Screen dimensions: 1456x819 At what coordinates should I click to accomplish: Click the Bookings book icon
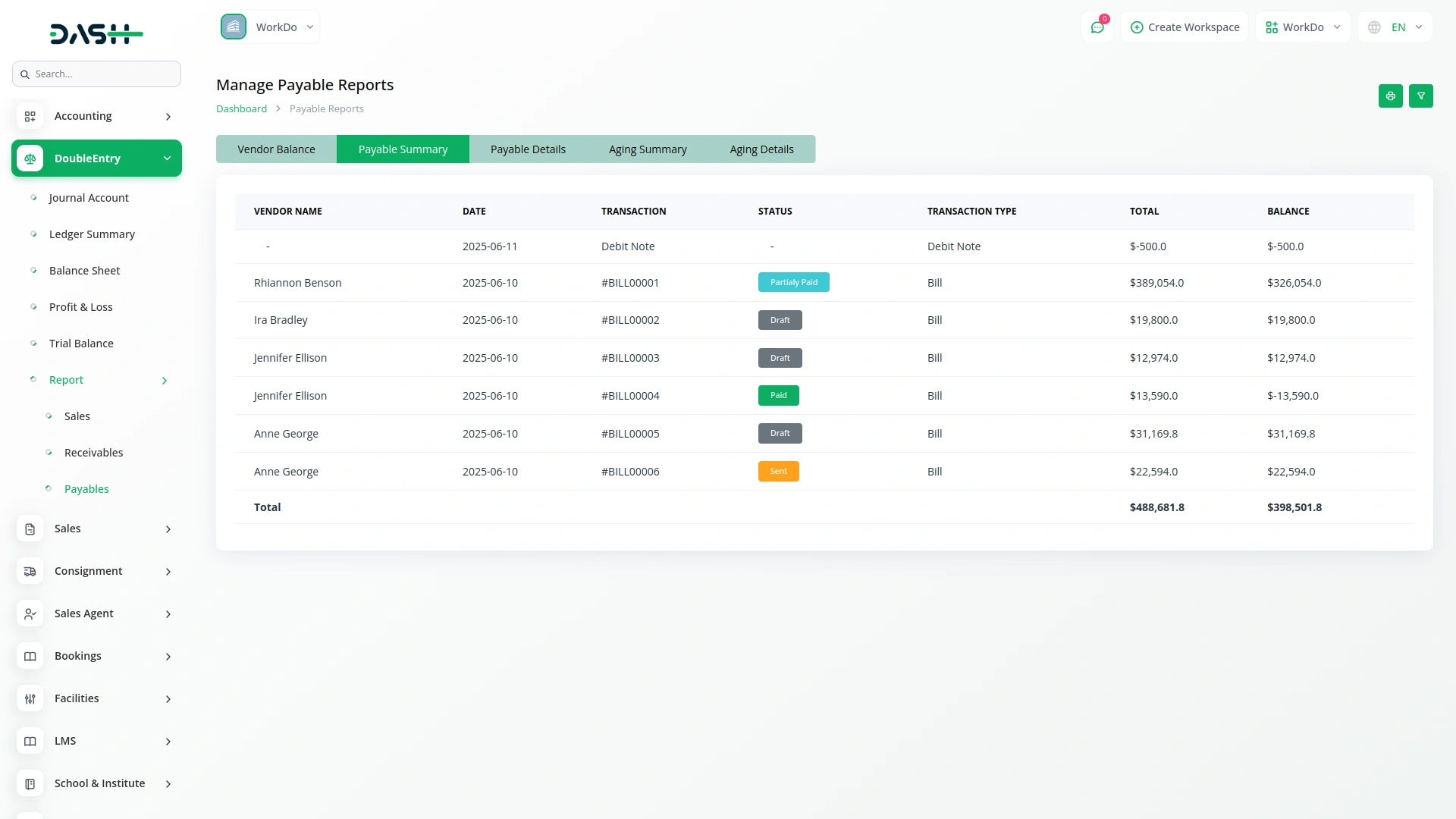[x=30, y=656]
